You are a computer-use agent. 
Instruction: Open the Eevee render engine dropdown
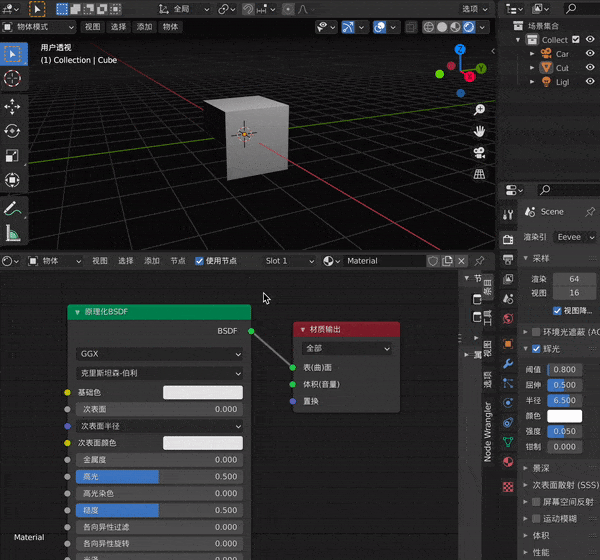pos(575,237)
